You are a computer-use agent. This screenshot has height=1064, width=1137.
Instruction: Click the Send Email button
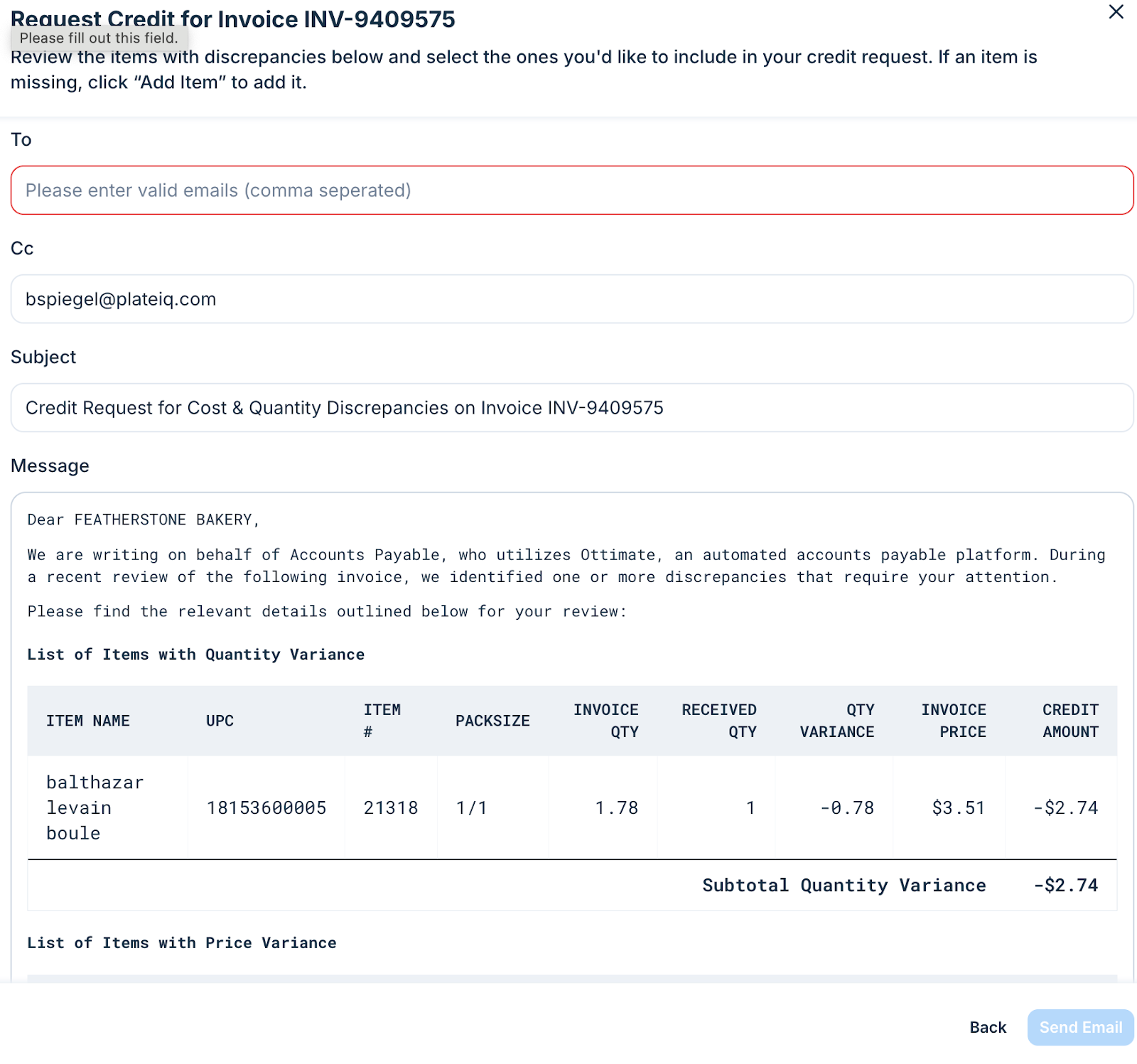tap(1080, 1027)
